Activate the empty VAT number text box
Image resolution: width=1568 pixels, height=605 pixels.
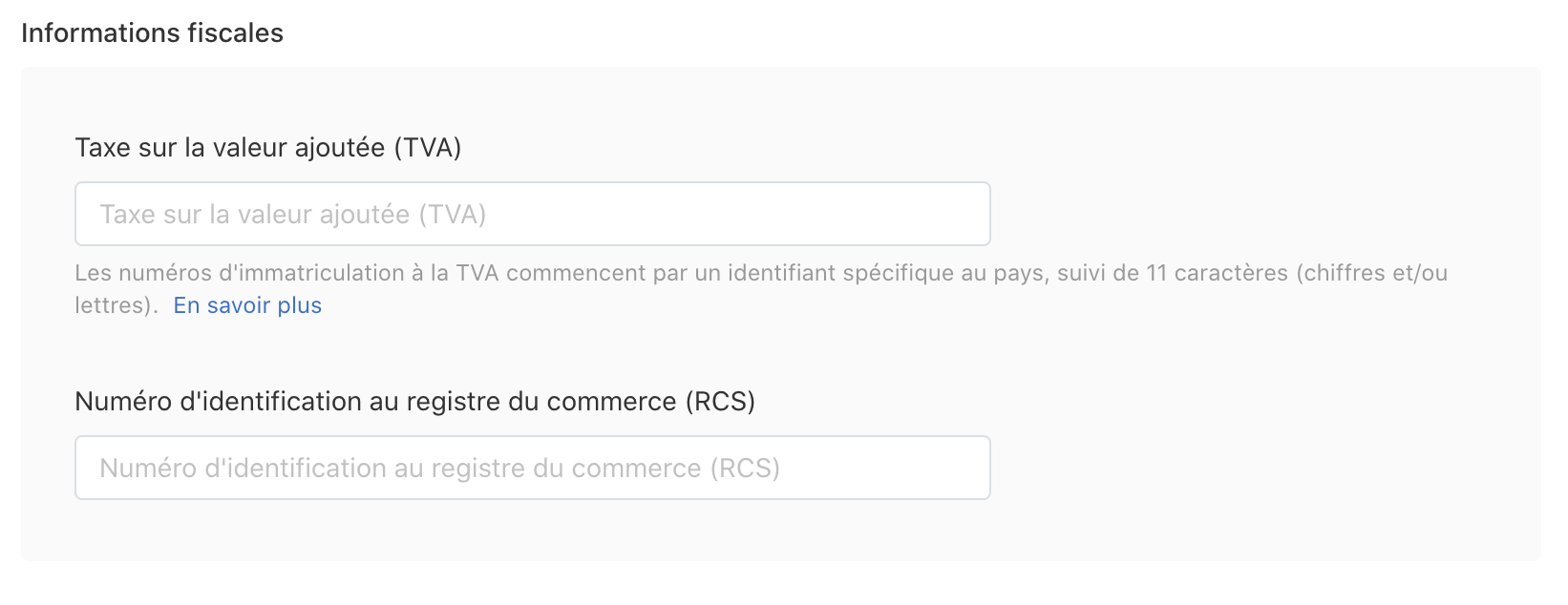pos(533,214)
